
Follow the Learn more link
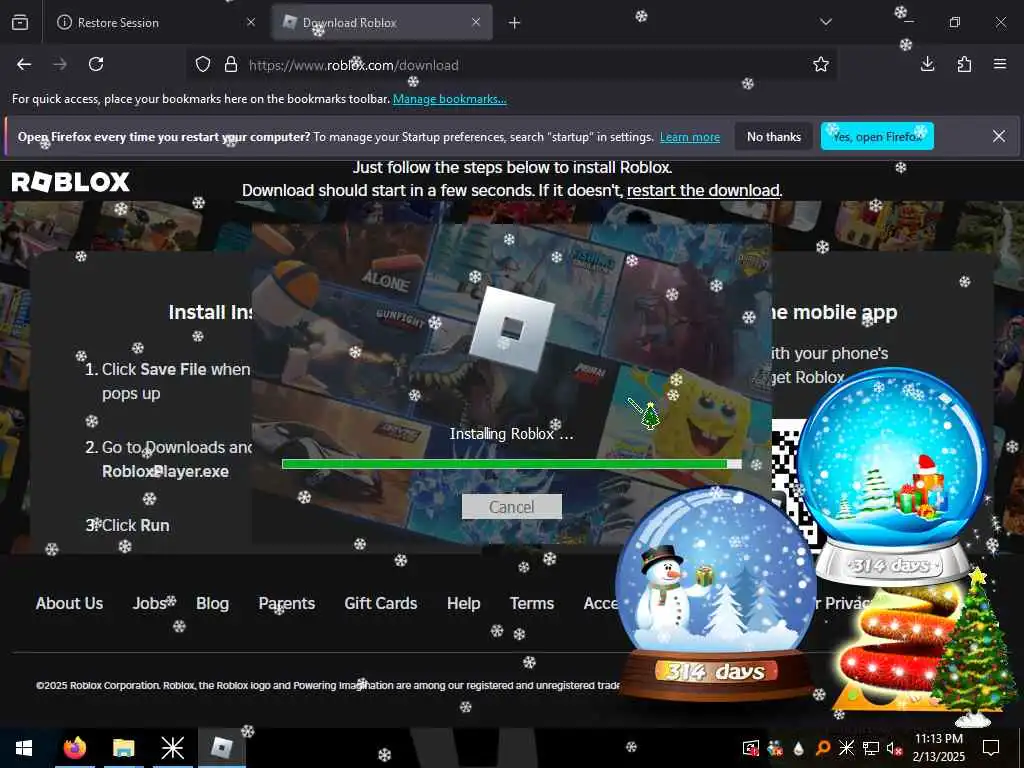pos(690,137)
